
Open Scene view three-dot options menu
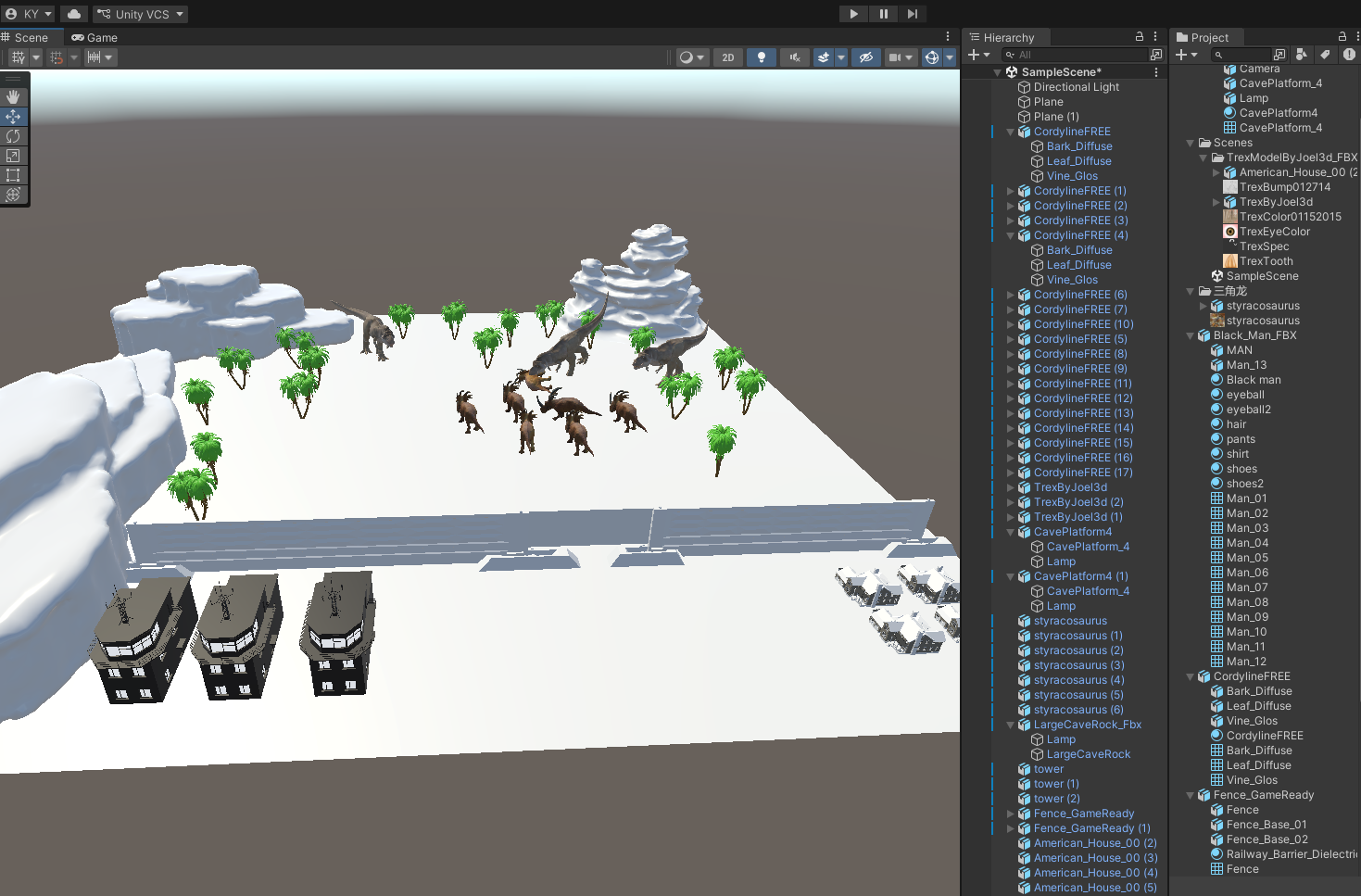pyautogui.click(x=948, y=37)
